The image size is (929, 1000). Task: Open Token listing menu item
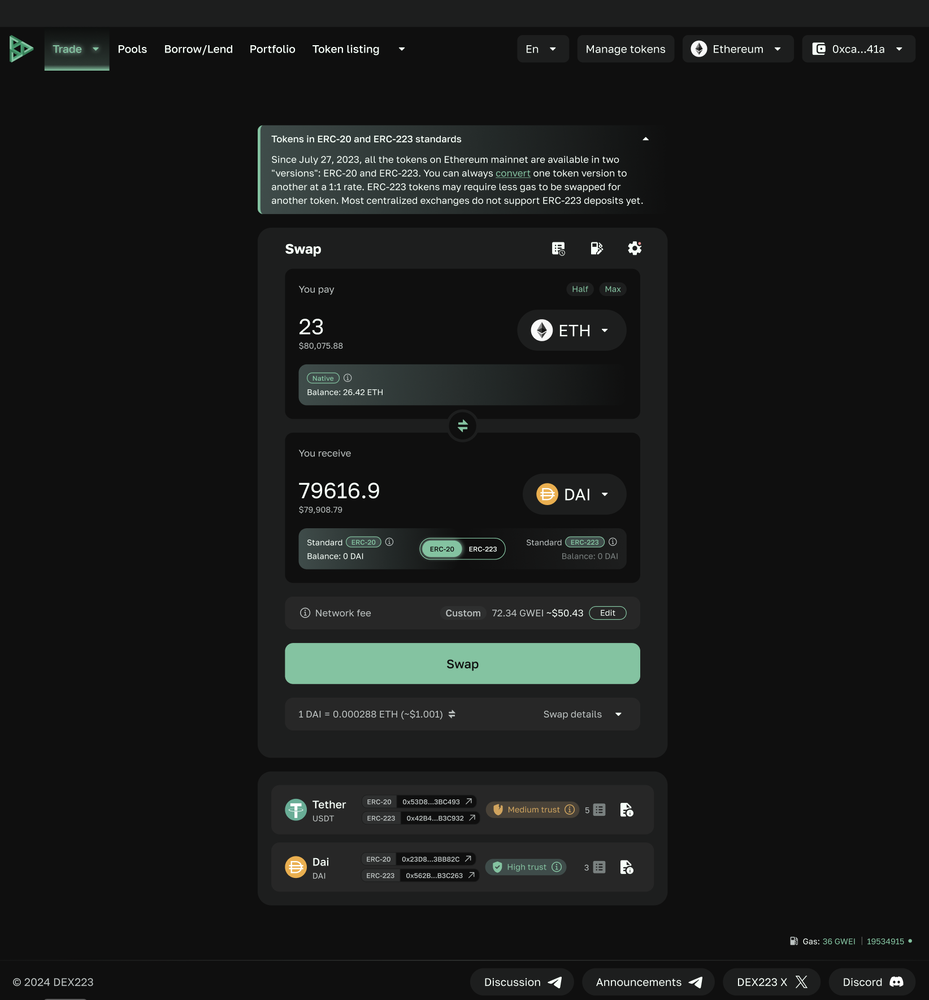346,49
